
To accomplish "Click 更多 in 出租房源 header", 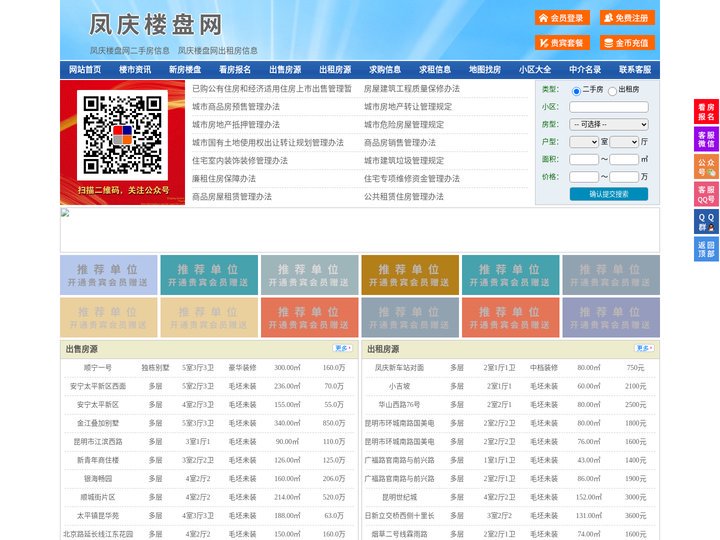I will 644,349.
